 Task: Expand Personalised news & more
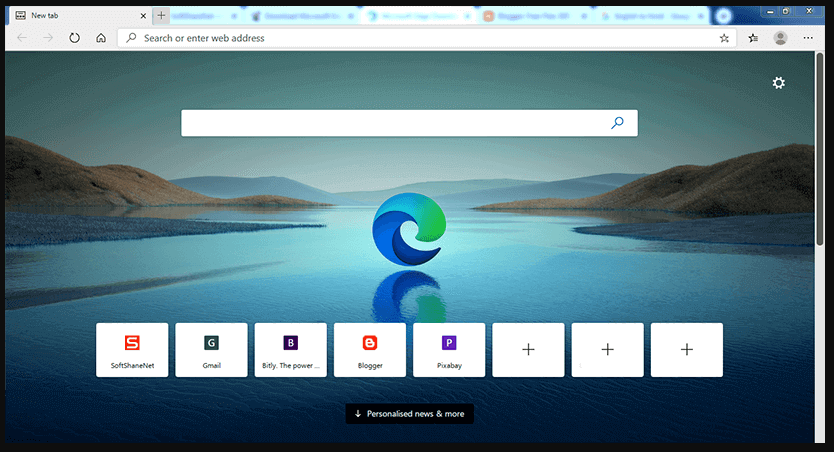(x=410, y=414)
